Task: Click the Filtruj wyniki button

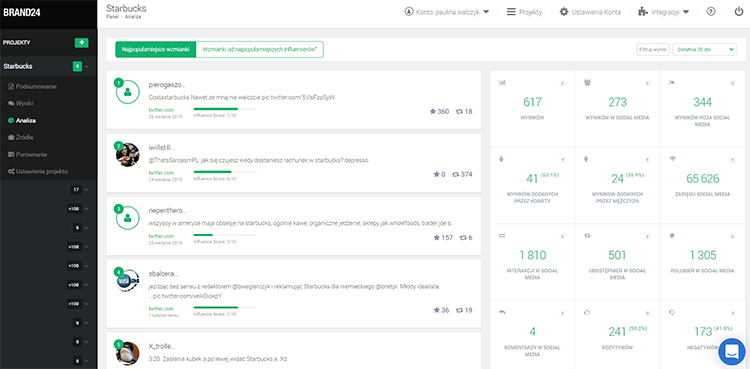Action: pos(652,49)
